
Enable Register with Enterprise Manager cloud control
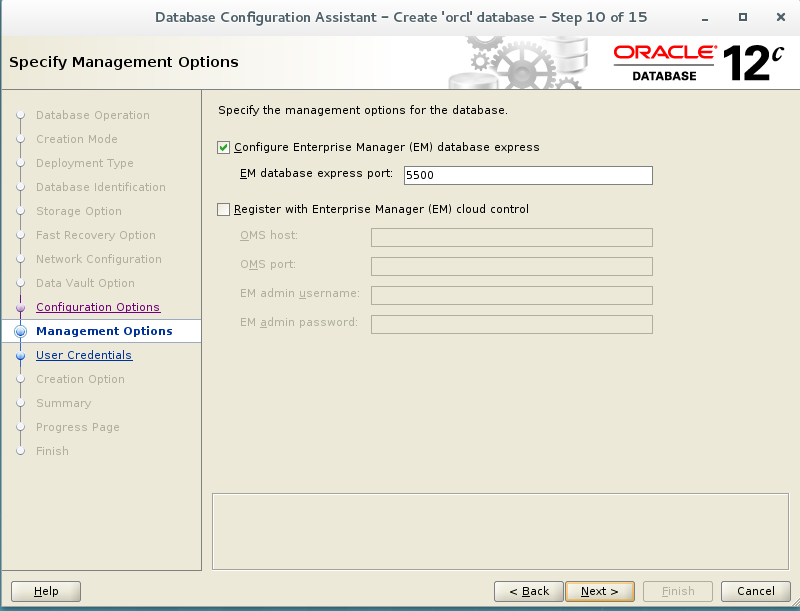[x=223, y=210]
